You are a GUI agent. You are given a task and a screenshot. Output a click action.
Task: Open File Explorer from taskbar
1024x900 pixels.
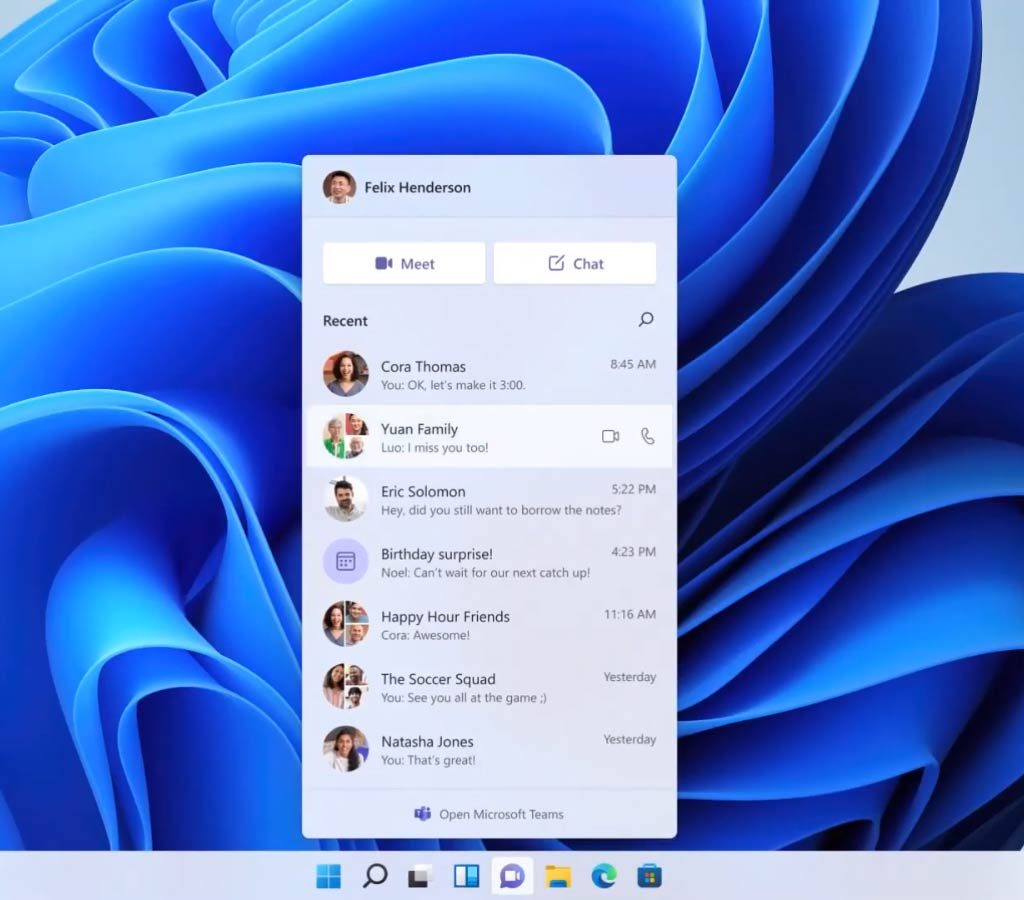558,876
